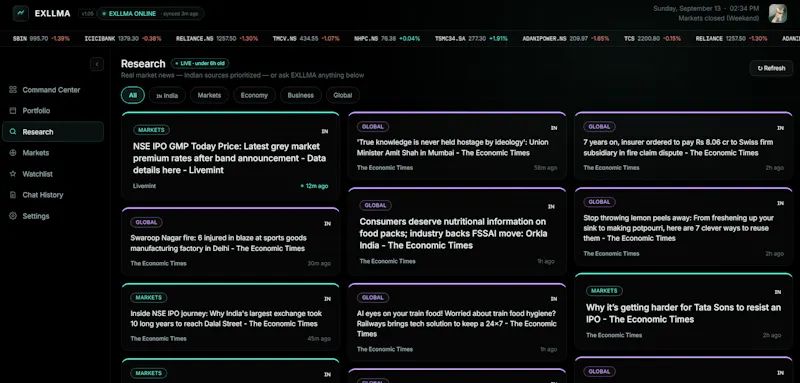
Task: Open the Inside NSE IPO journey article
Action: click(230, 317)
